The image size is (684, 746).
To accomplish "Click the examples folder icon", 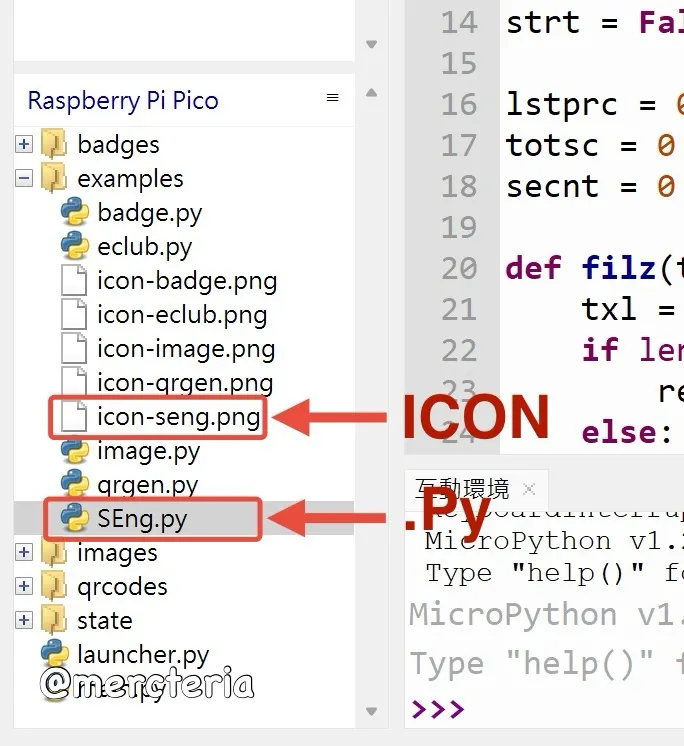I will 54,178.
